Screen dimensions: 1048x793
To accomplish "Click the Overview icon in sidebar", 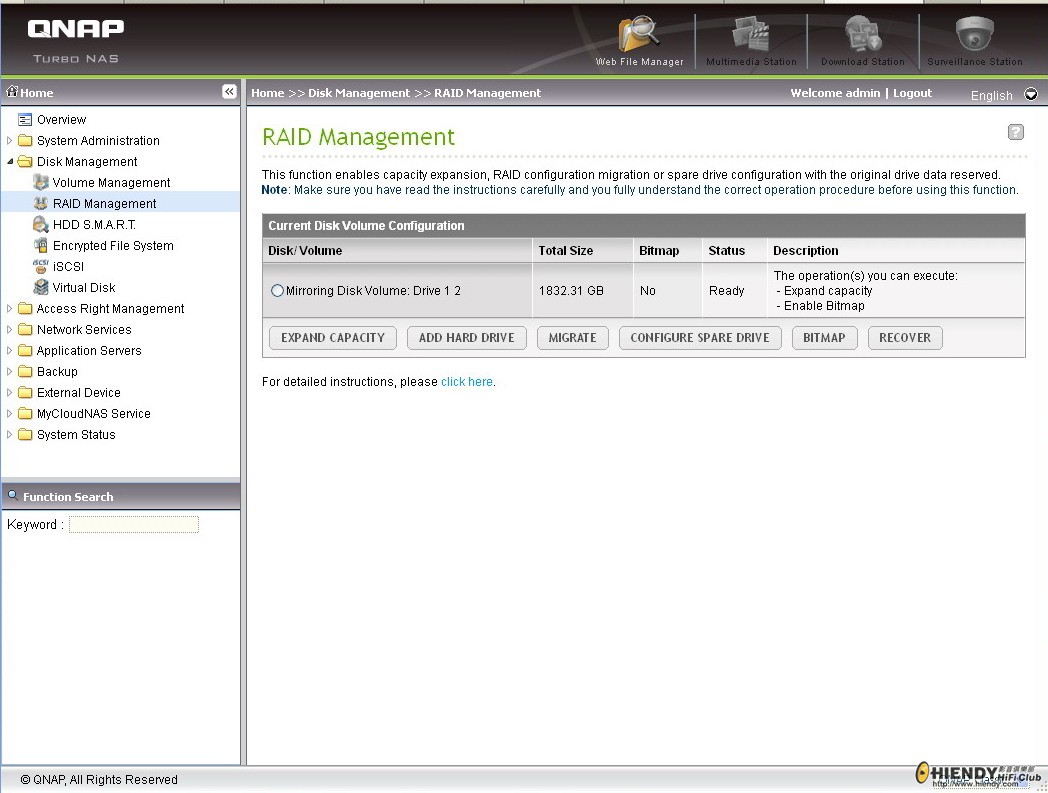I will pos(25,120).
